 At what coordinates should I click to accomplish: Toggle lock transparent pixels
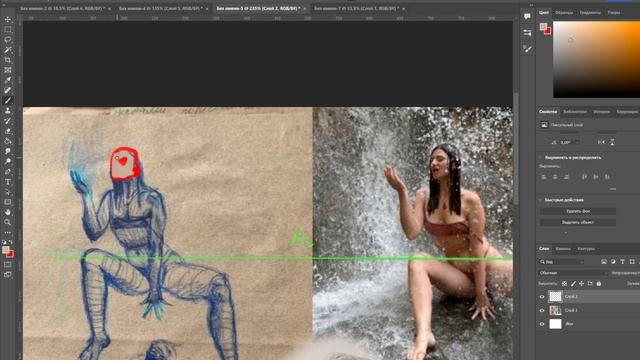tap(564, 284)
